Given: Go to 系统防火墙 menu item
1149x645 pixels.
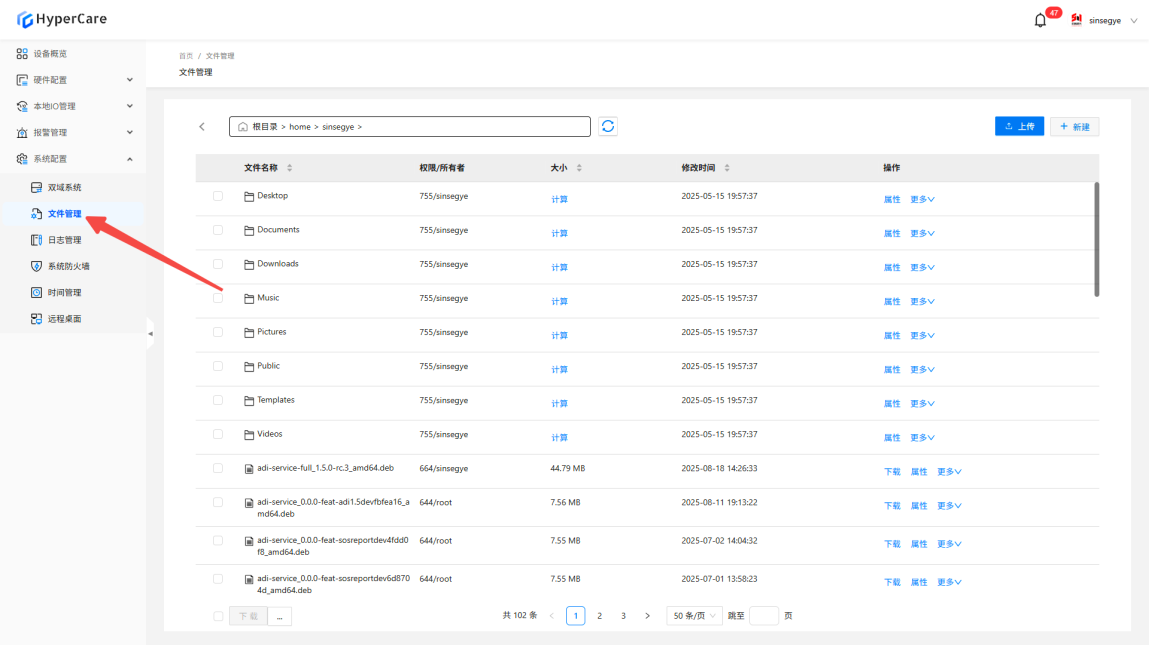Looking at the screenshot, I should click(x=68, y=266).
